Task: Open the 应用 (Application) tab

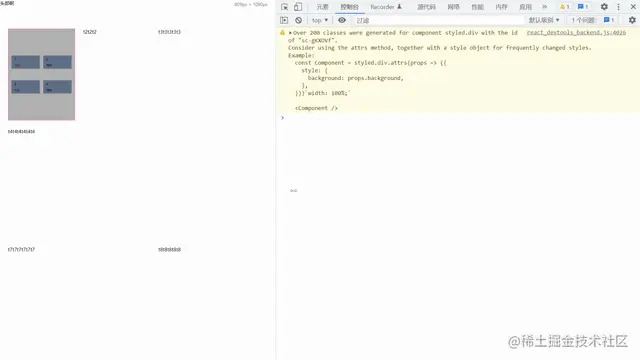Action: pyautogui.click(x=525, y=7)
